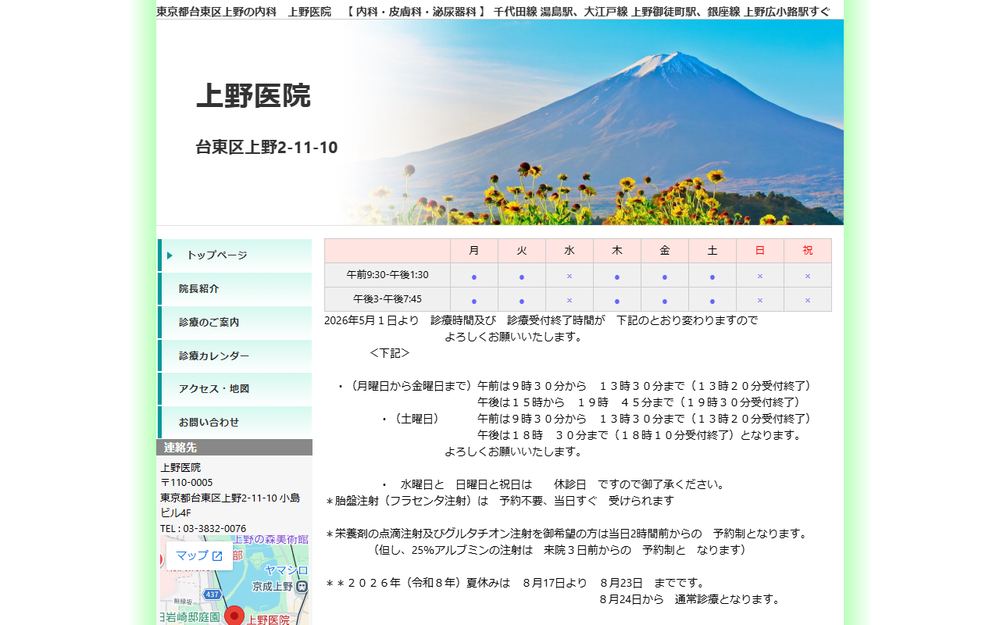Click the 胎盤注射（プラセンタ注射） notice line

tap(499, 501)
